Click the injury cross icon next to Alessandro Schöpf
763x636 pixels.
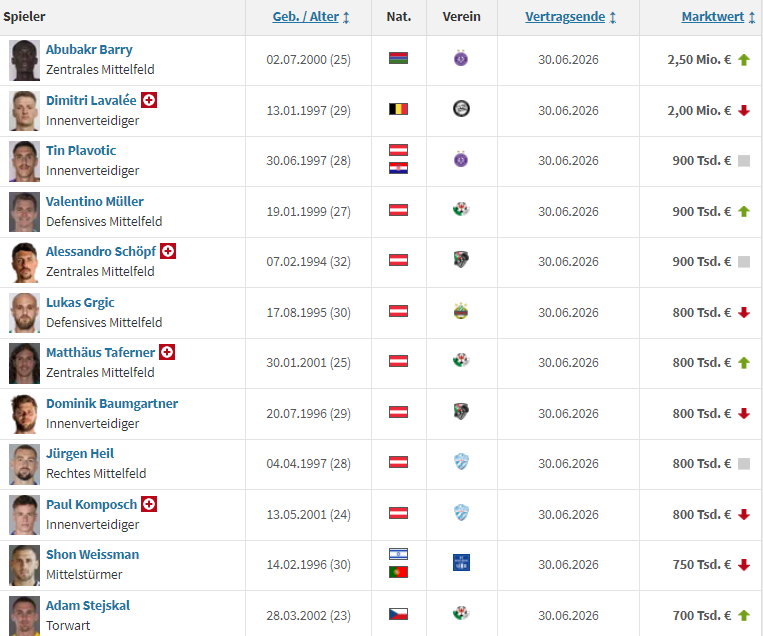[168, 251]
